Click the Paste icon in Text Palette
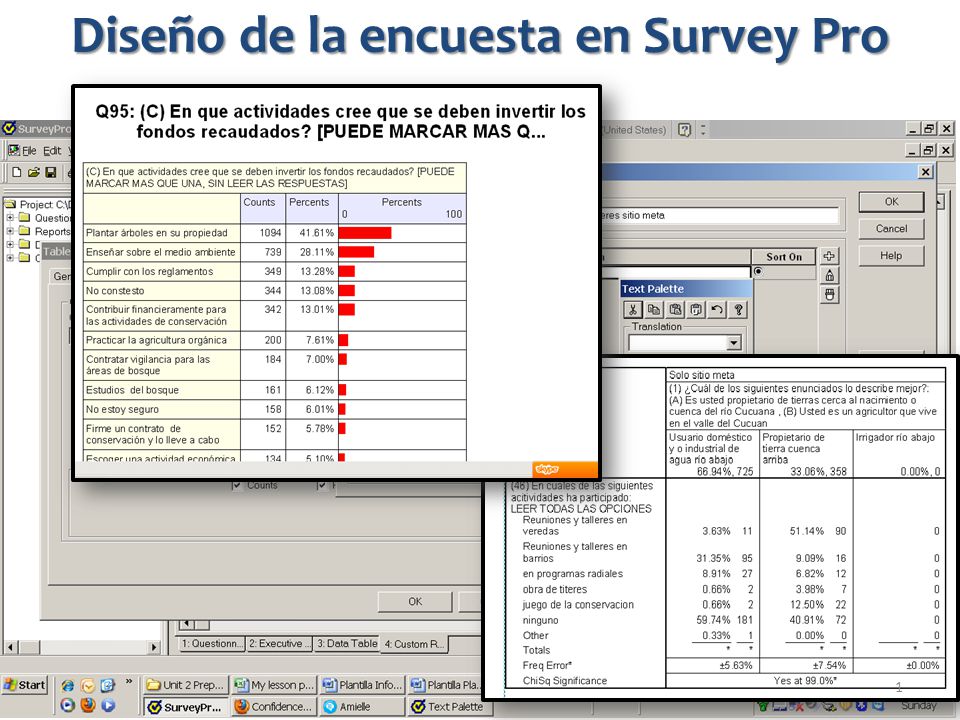 pos(675,310)
